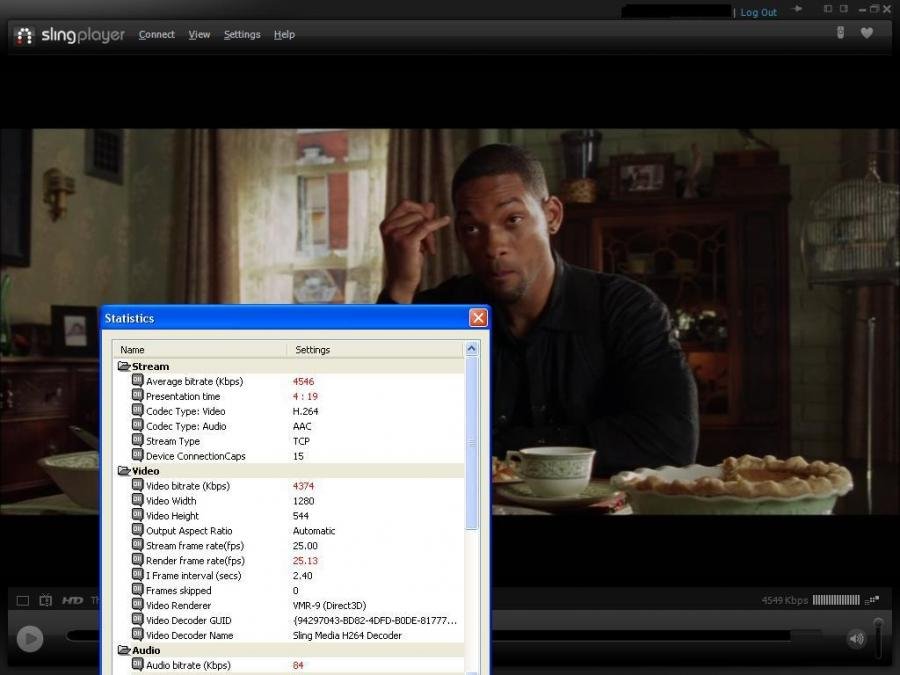Click the Video Width row icon
The height and width of the screenshot is (675, 900).
click(x=138, y=499)
